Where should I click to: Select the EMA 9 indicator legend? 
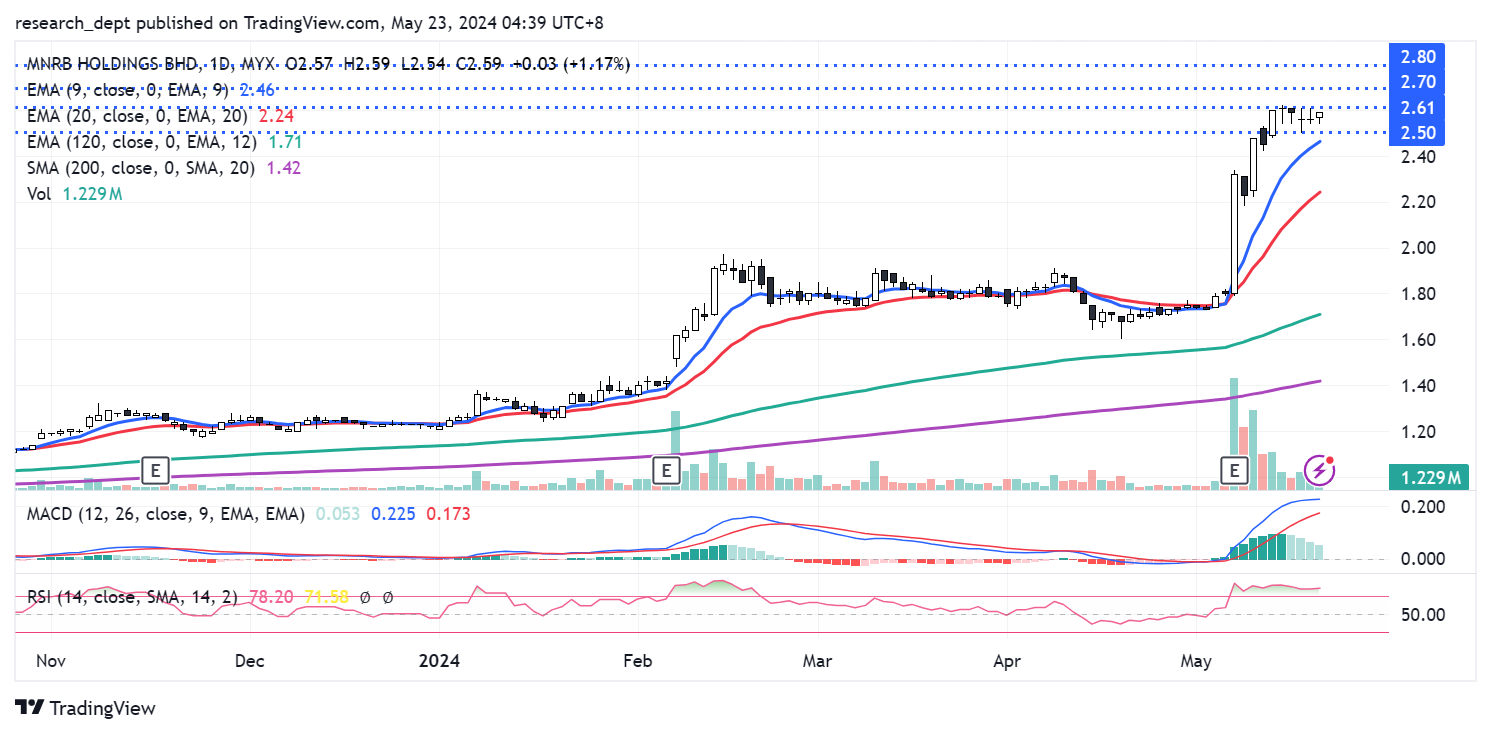[x=127, y=90]
